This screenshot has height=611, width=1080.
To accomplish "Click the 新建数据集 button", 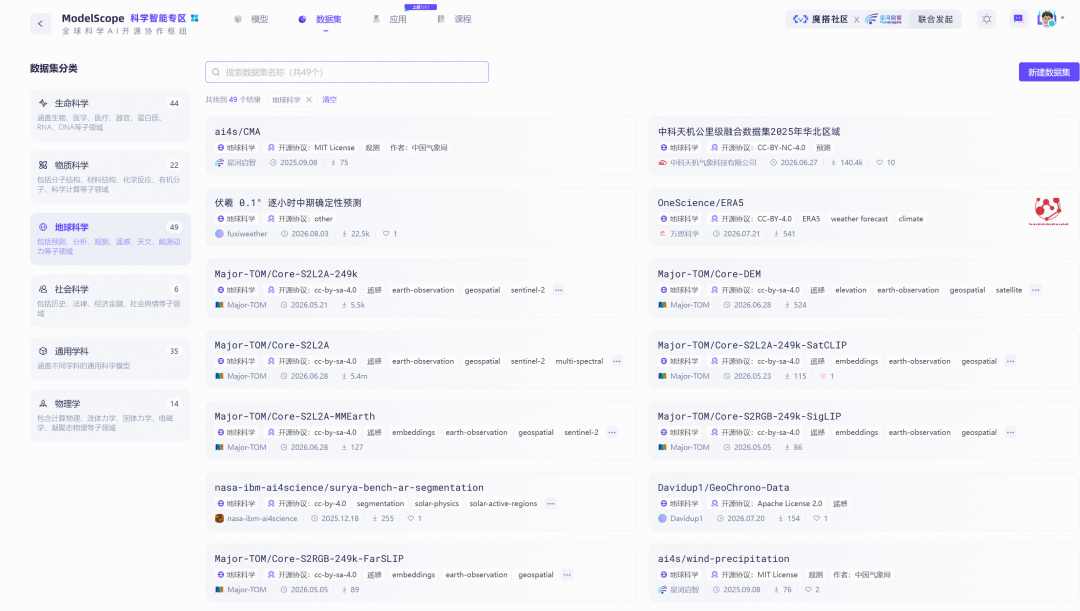I will pos(1048,72).
